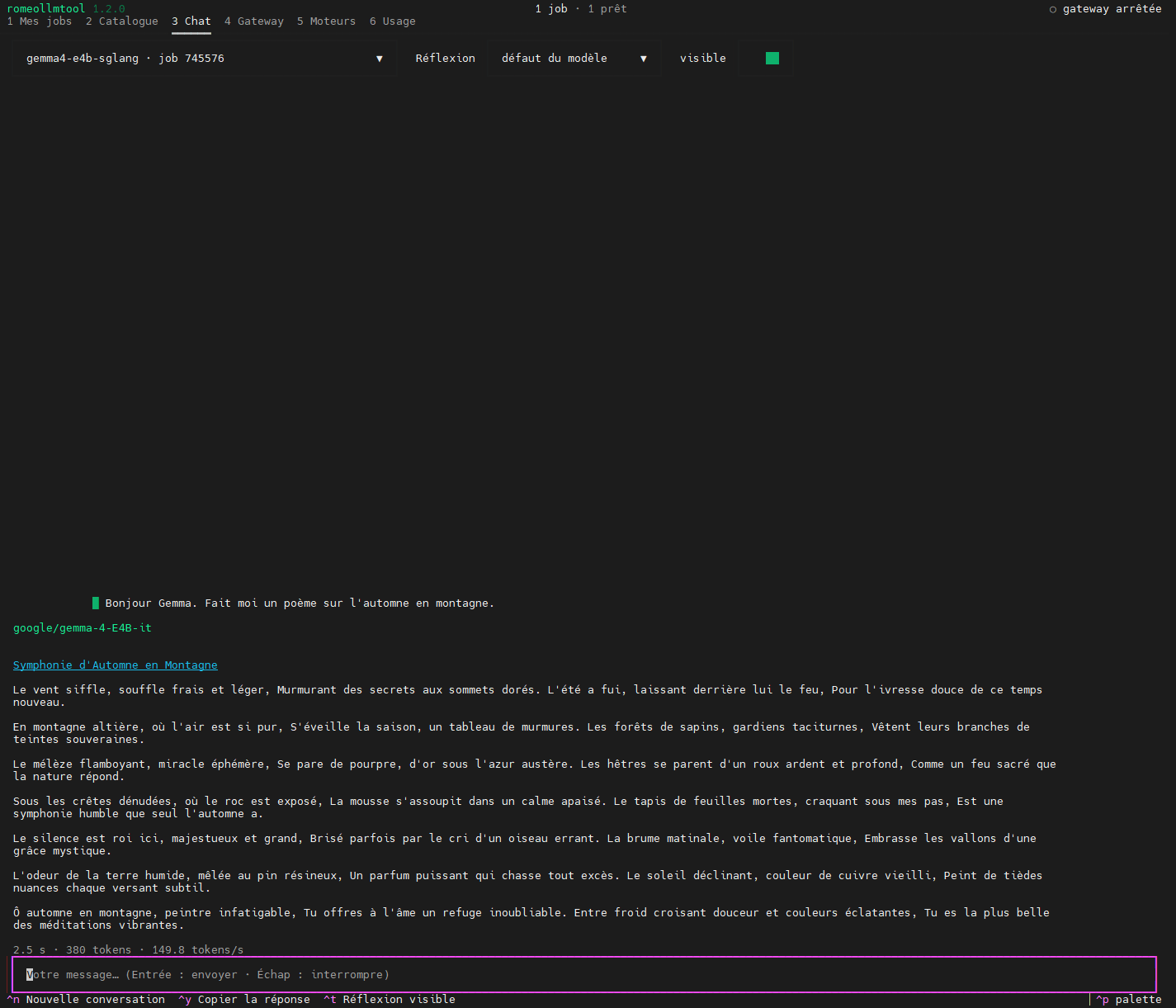
Task: Click the stanza starting 'En montagne altière'
Action: (522, 733)
